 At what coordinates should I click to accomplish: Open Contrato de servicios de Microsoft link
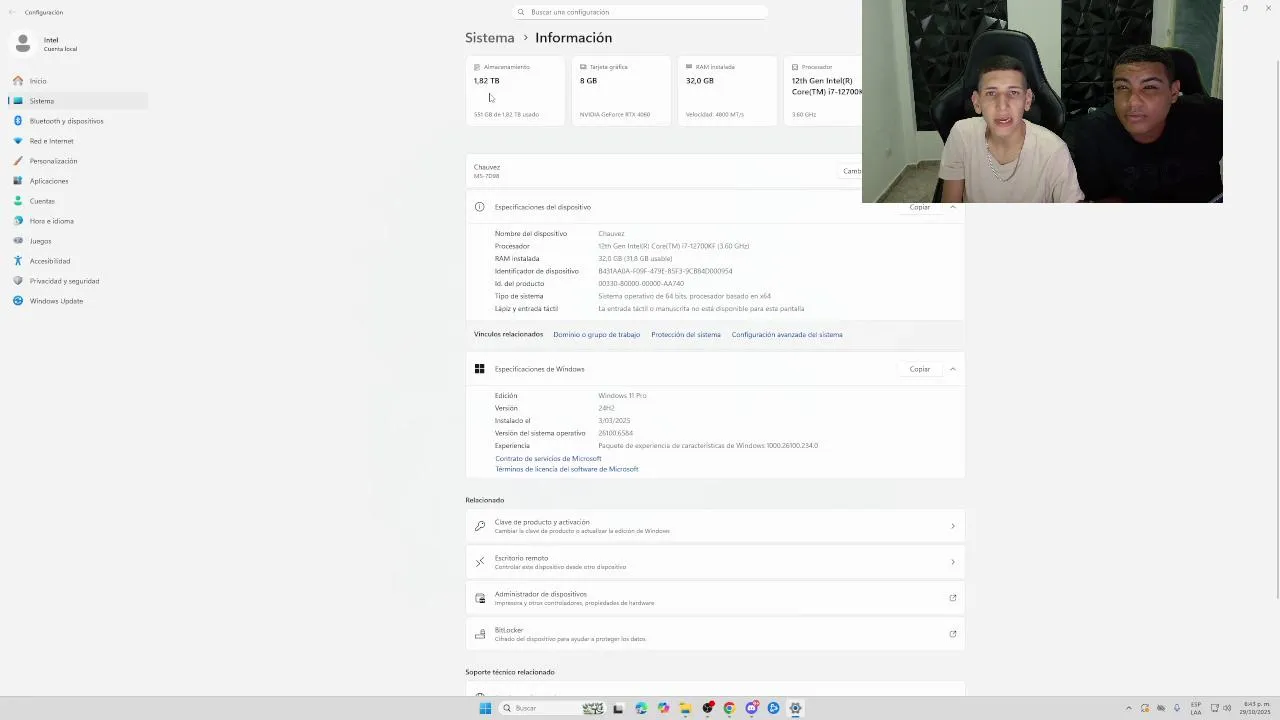coord(548,459)
